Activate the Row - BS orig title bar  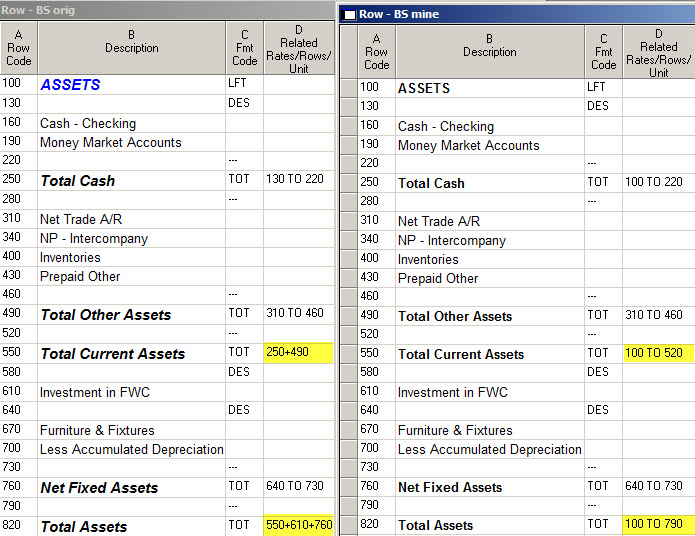tap(167, 10)
